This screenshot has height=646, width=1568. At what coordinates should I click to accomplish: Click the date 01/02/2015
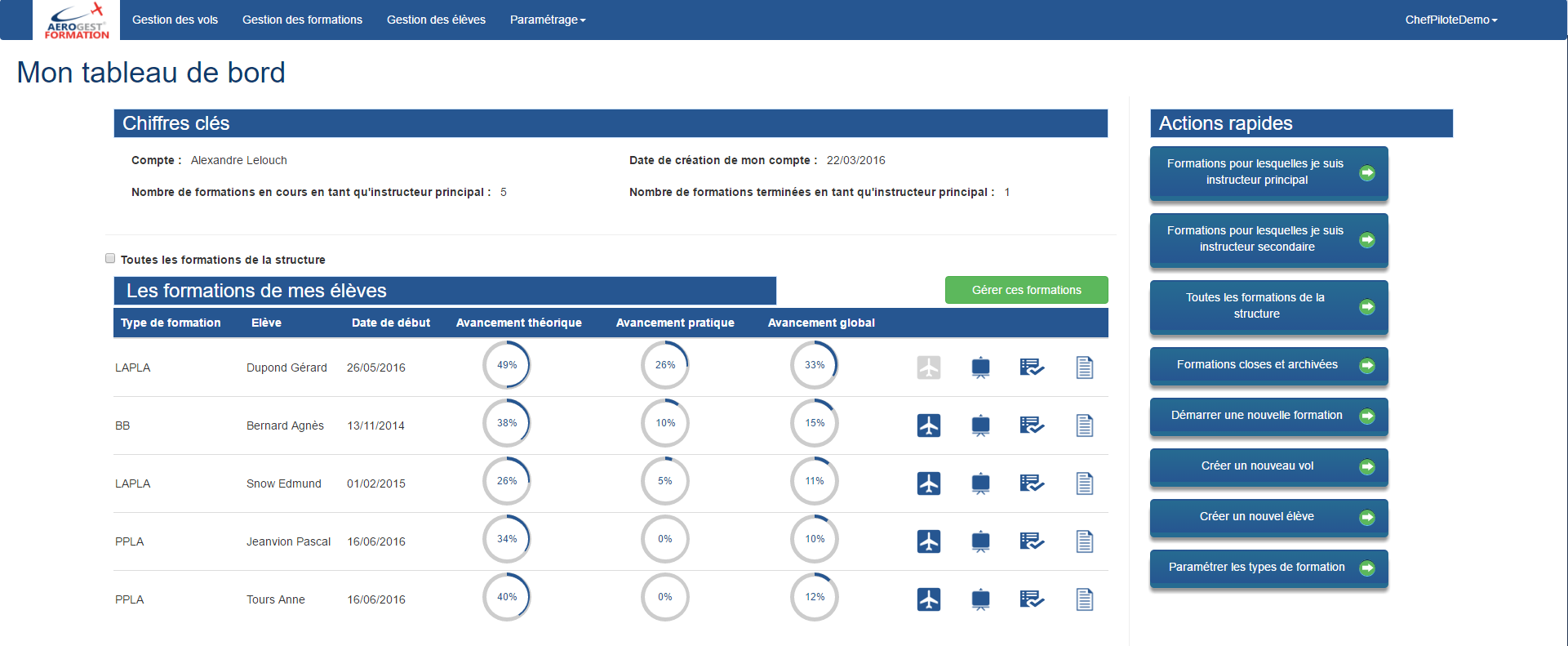pyautogui.click(x=376, y=483)
